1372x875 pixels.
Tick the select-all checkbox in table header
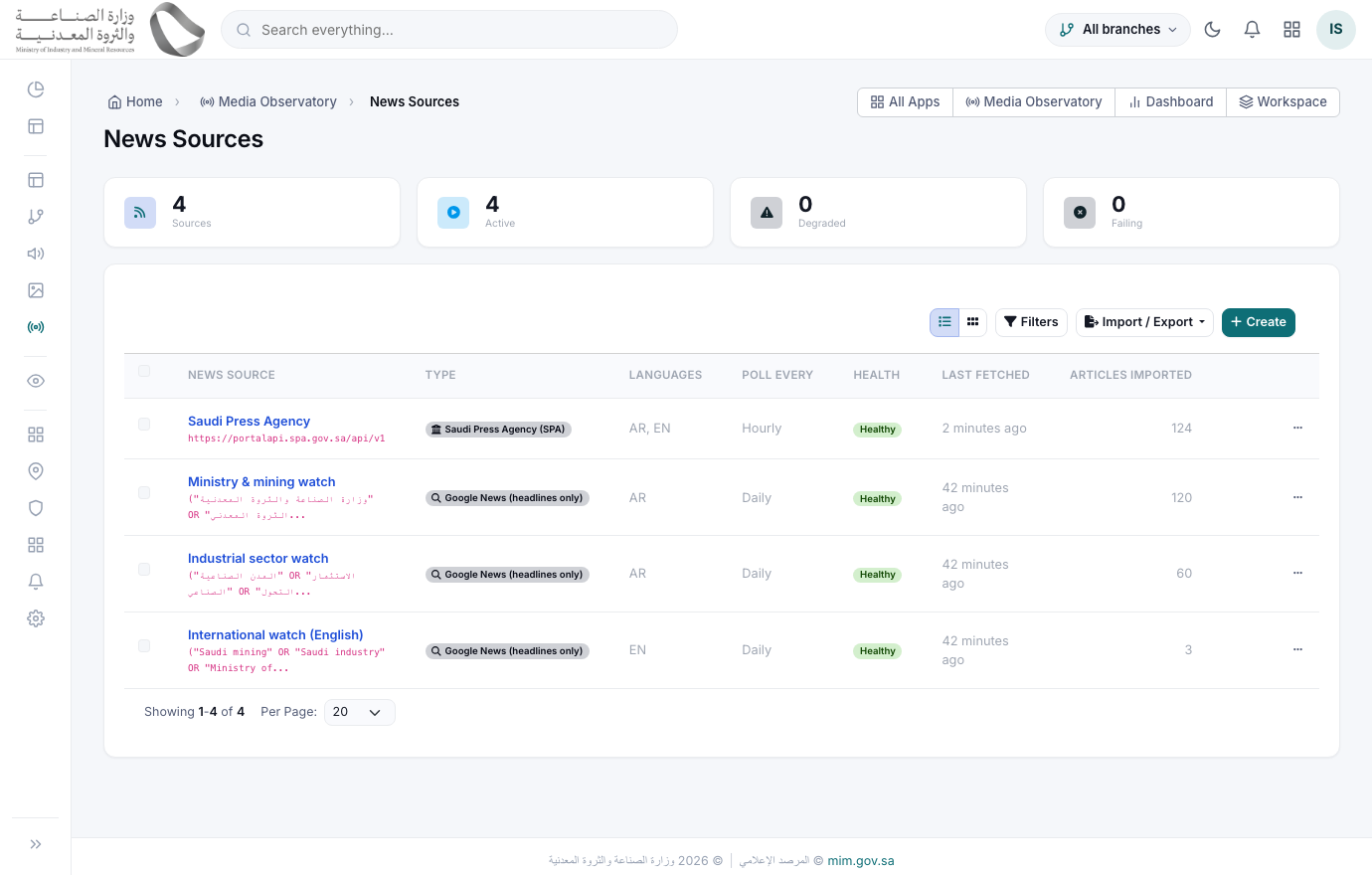144,371
